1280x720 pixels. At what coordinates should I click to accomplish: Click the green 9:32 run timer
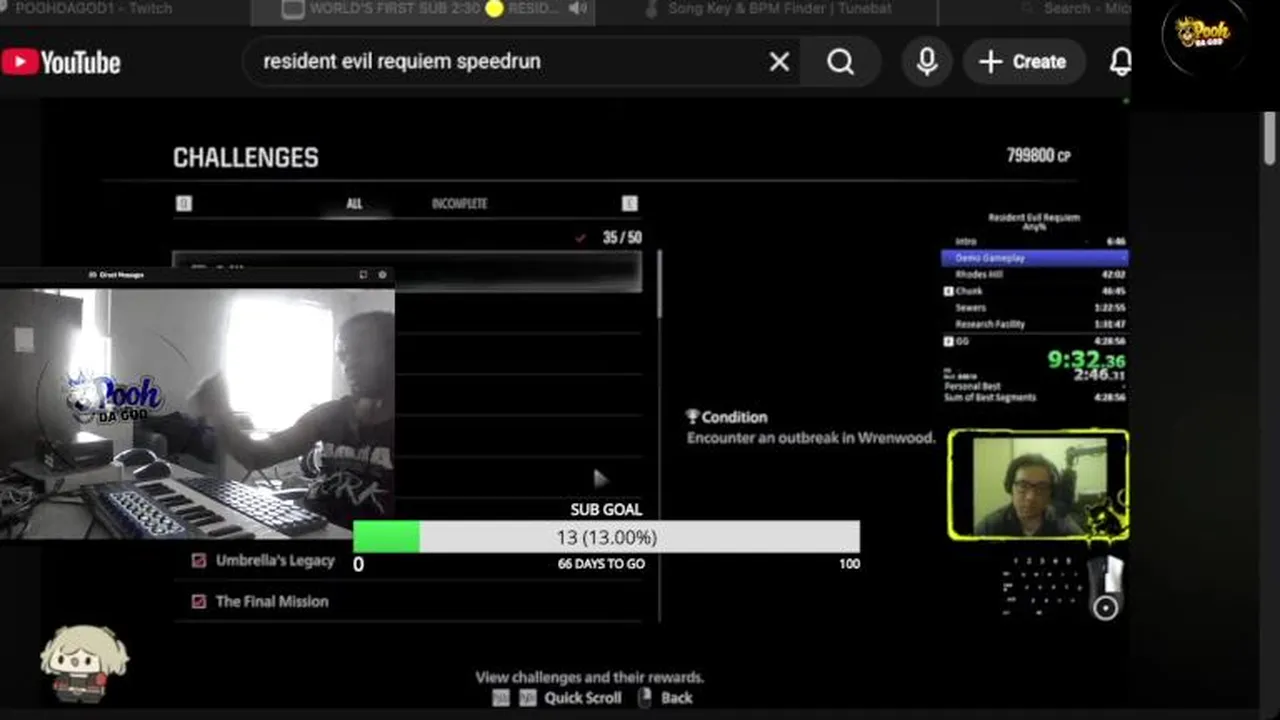coord(1087,360)
